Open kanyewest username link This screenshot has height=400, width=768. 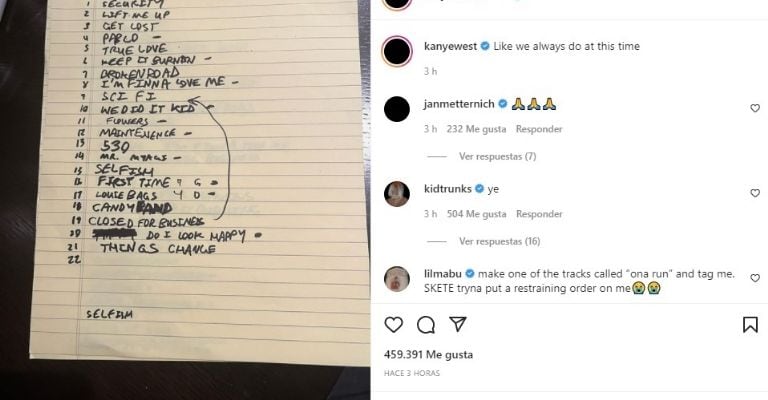(x=451, y=46)
